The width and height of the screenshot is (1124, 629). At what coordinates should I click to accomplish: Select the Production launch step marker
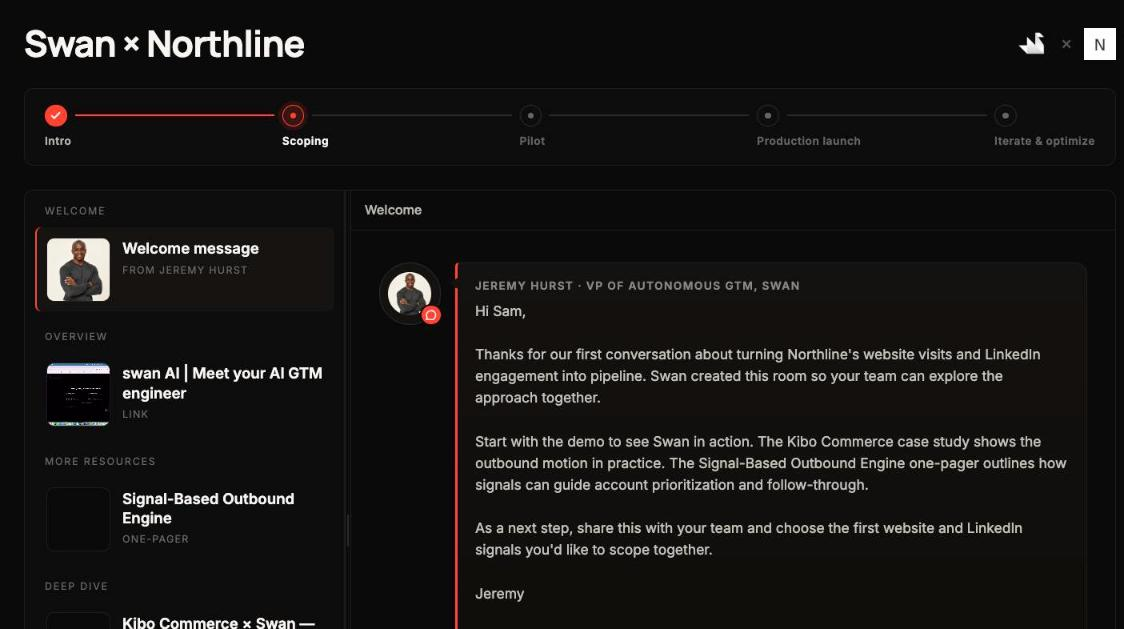pos(768,115)
